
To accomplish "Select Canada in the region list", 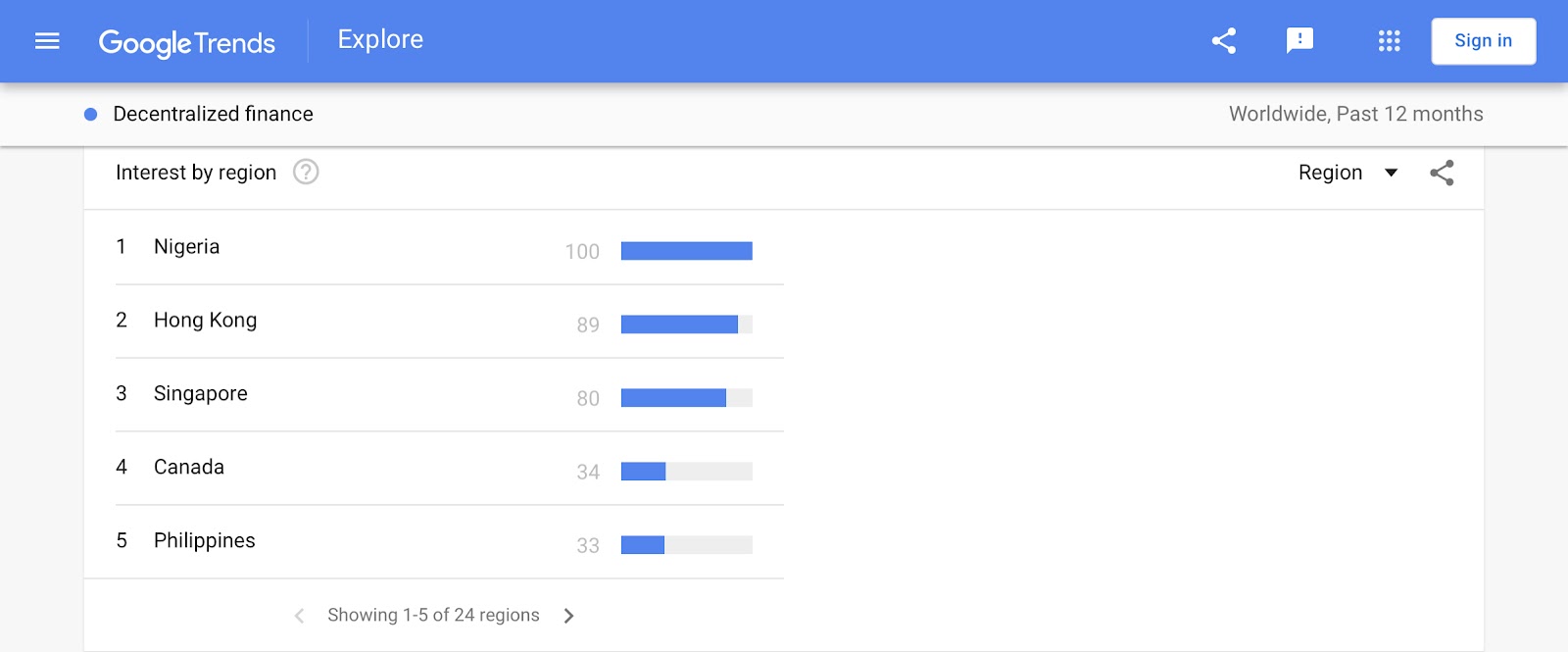I will [189, 468].
